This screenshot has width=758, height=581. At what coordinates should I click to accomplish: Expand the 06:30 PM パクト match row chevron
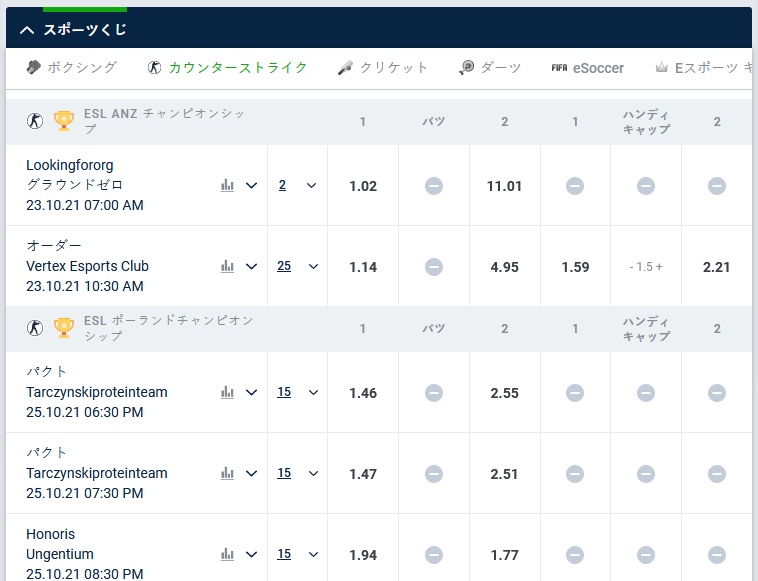click(x=251, y=392)
